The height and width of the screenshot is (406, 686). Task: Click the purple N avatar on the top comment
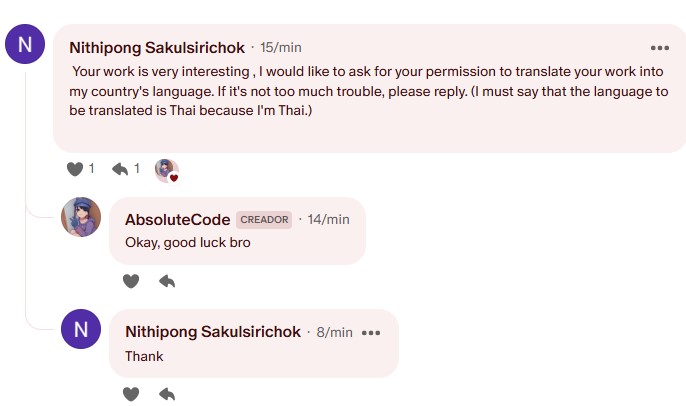(25, 44)
